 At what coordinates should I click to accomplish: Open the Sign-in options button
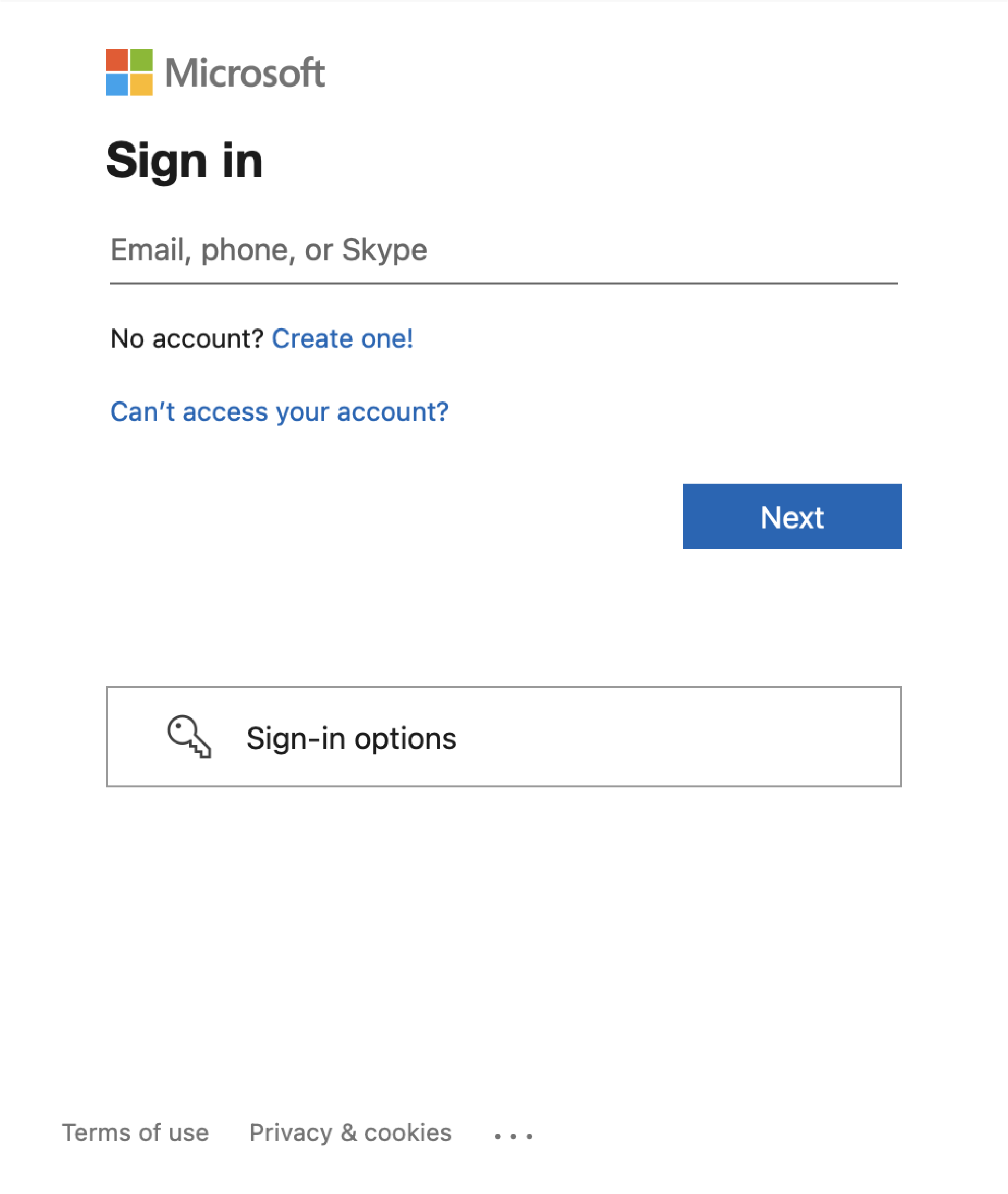click(x=504, y=736)
